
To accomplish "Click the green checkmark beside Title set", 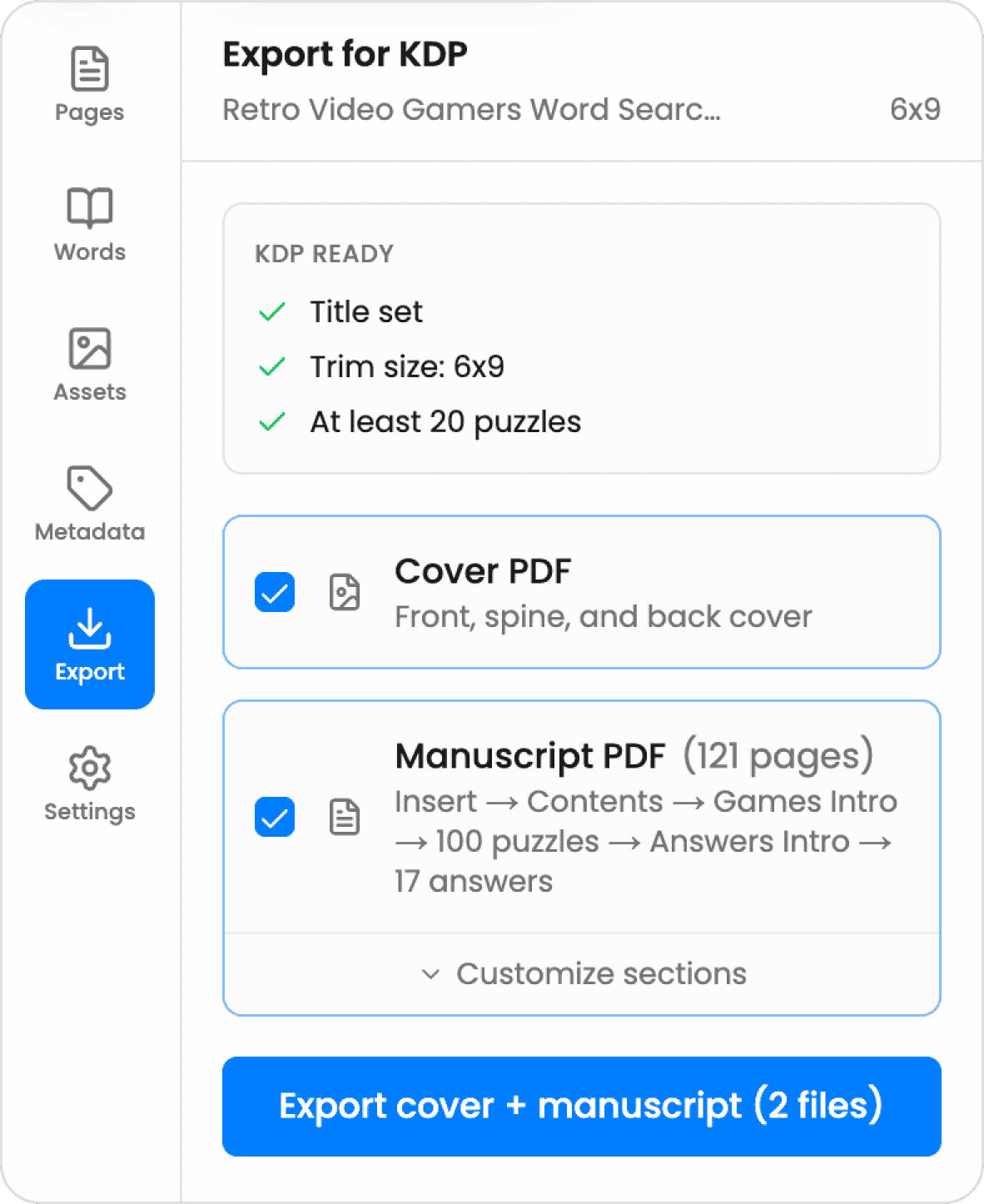I will 271,311.
